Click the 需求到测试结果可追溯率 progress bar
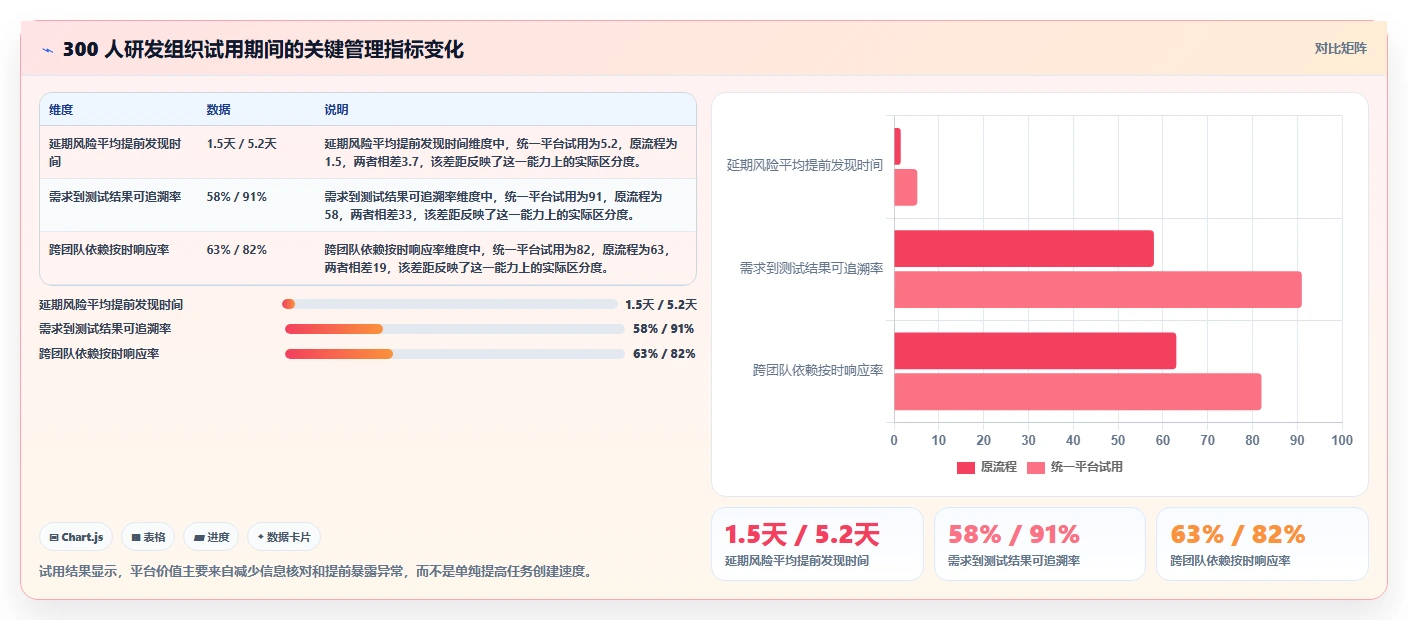 point(454,329)
